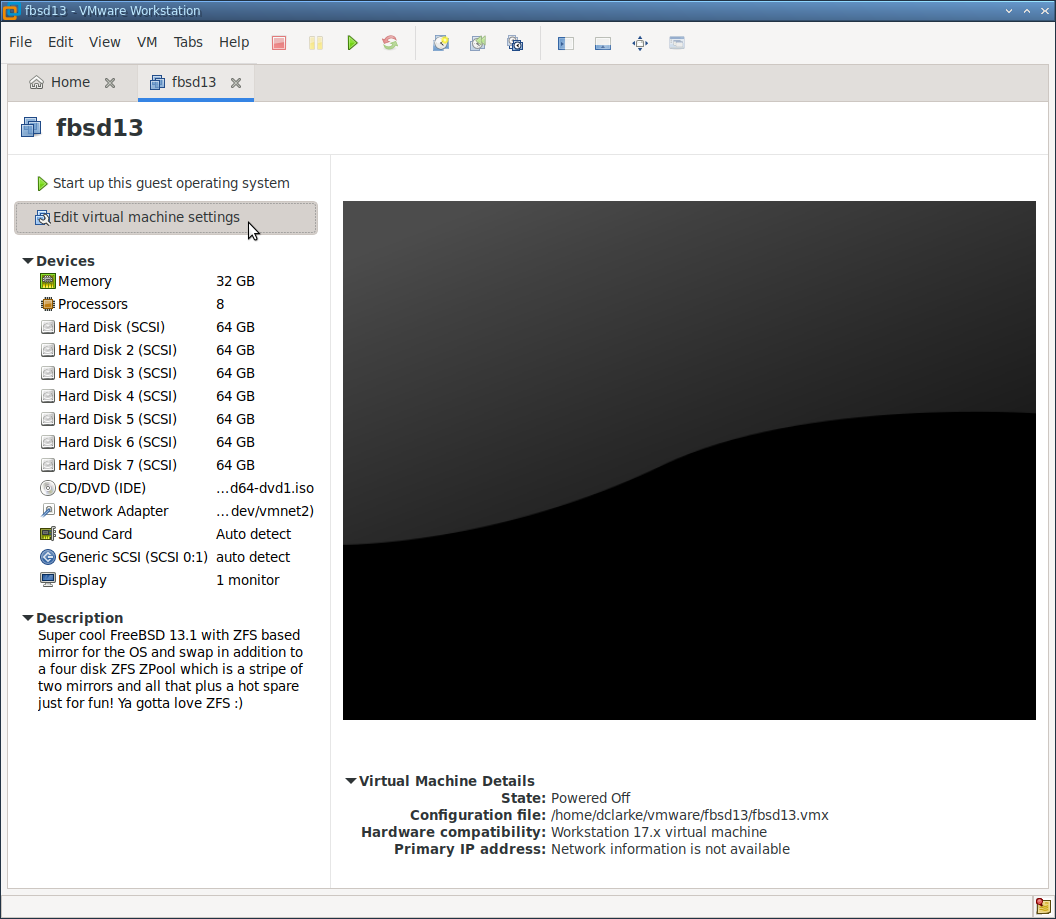Open the Tabs menu
Viewport: 1056px width, 919px height.
pos(188,42)
